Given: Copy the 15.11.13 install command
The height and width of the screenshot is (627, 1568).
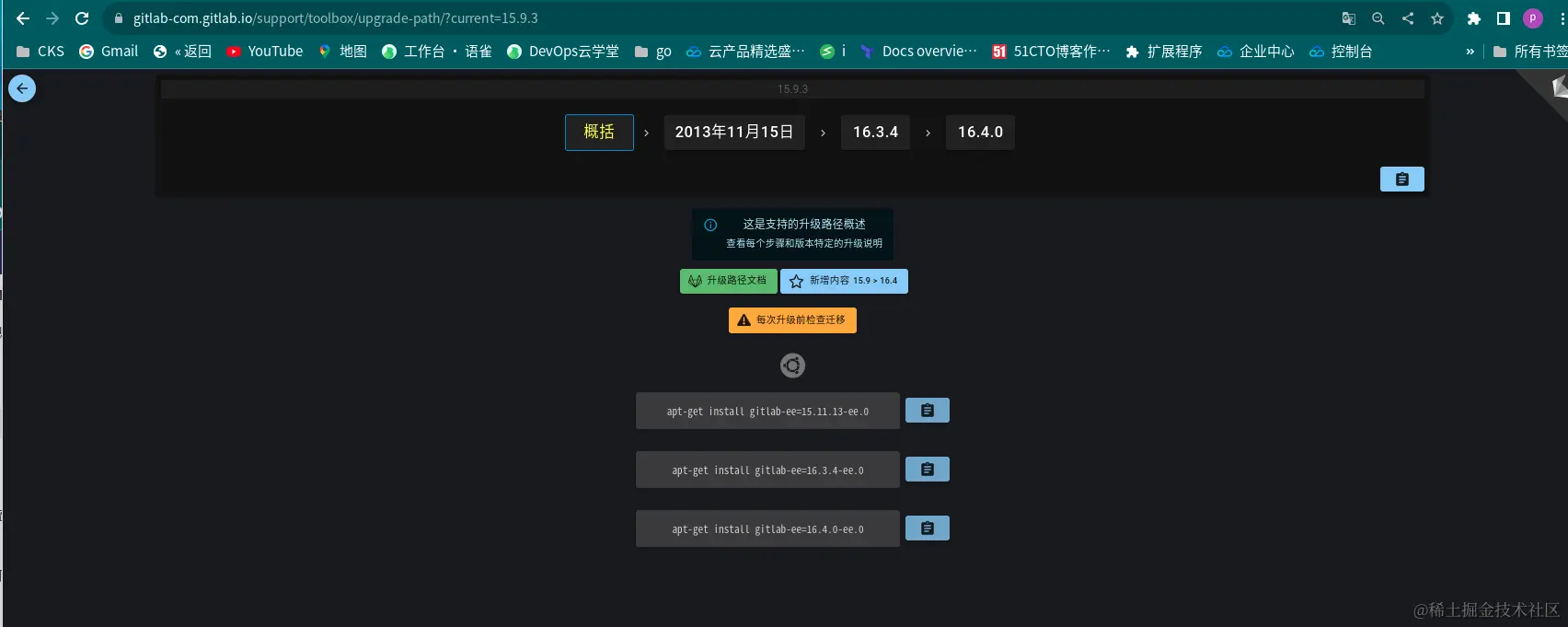Looking at the screenshot, I should point(928,411).
